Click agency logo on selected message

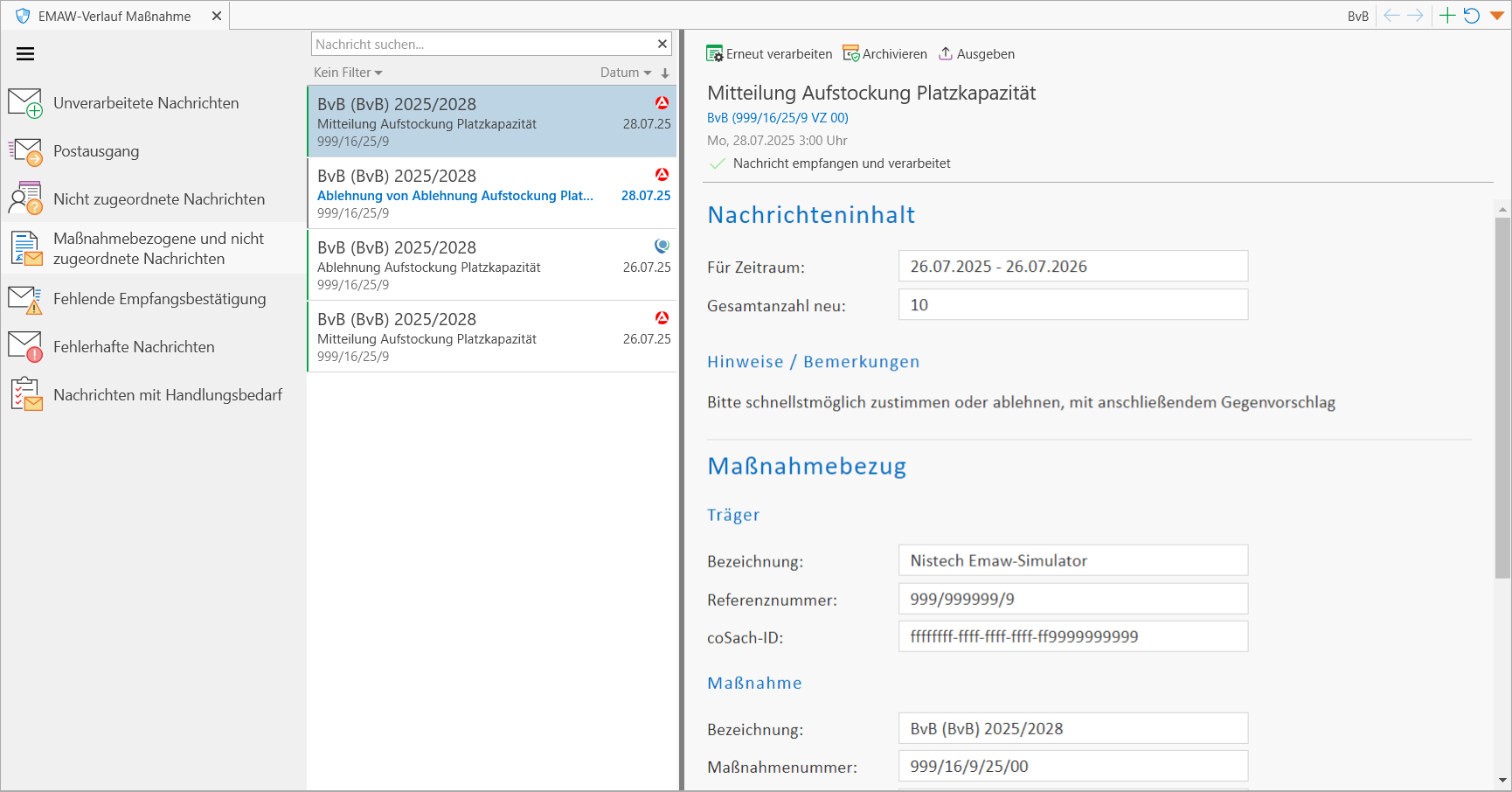[x=662, y=103]
